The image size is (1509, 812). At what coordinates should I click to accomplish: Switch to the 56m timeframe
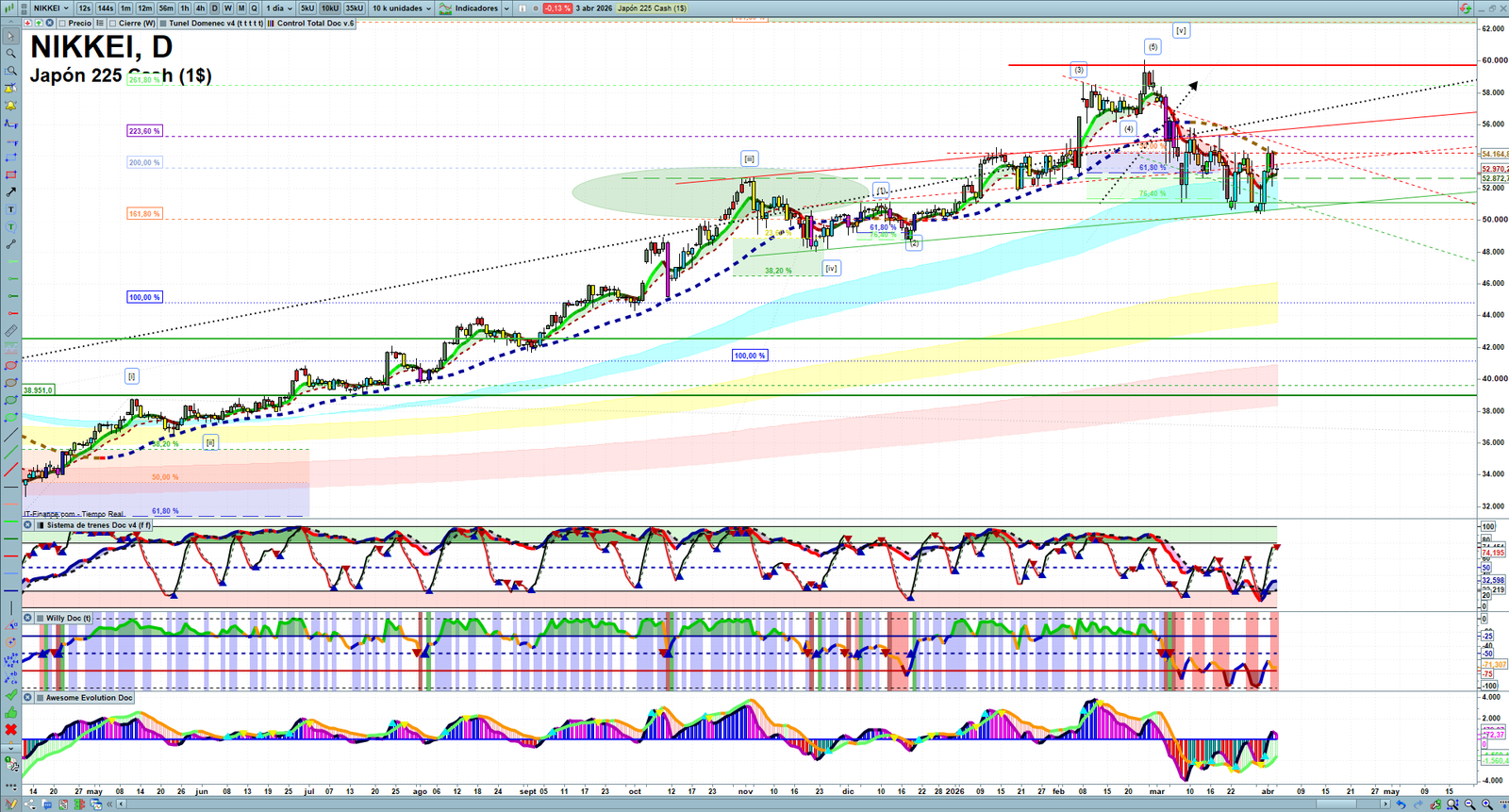(x=166, y=8)
